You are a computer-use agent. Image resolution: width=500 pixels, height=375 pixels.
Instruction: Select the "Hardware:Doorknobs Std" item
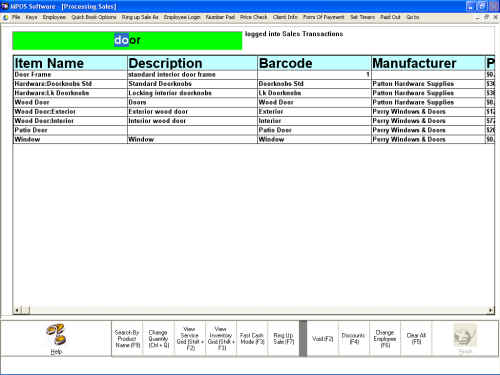tap(70, 84)
